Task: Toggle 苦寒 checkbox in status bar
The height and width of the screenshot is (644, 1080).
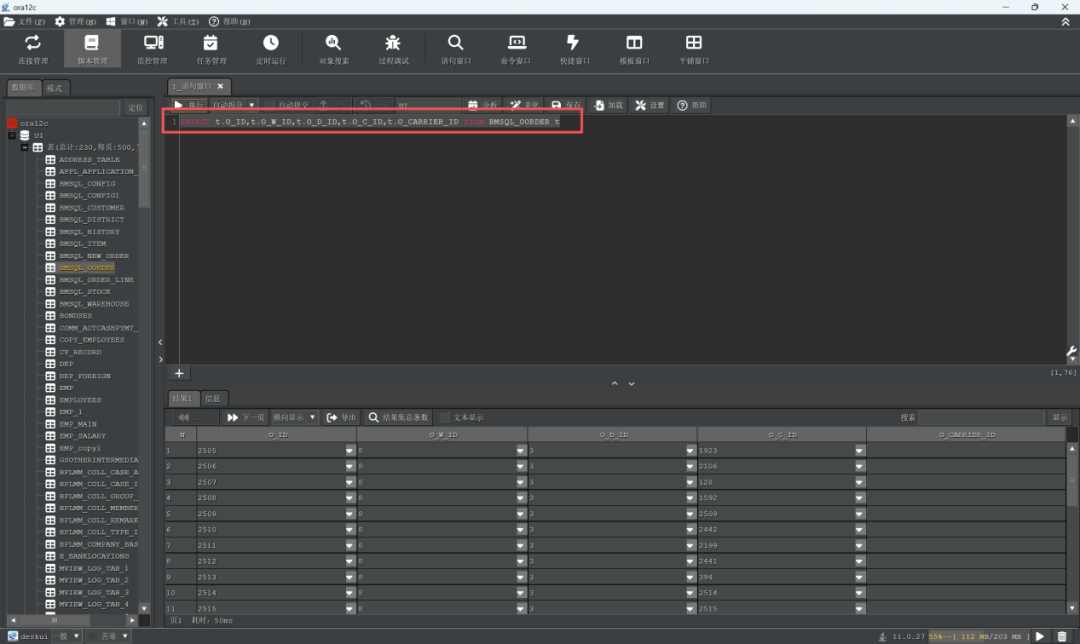Action: (x=93, y=636)
